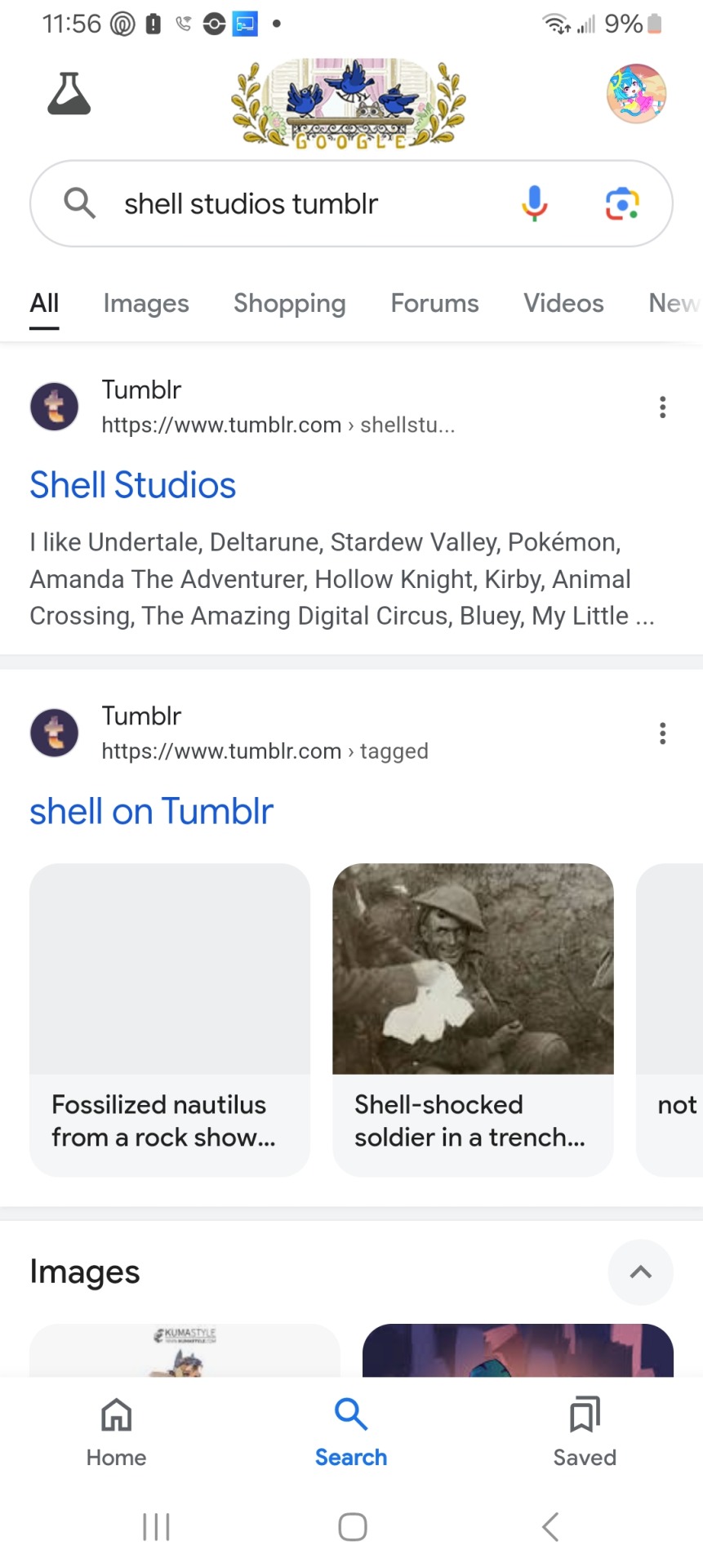Tap the shell studios tumblr search field
The image size is (703, 1568).
pos(310,203)
